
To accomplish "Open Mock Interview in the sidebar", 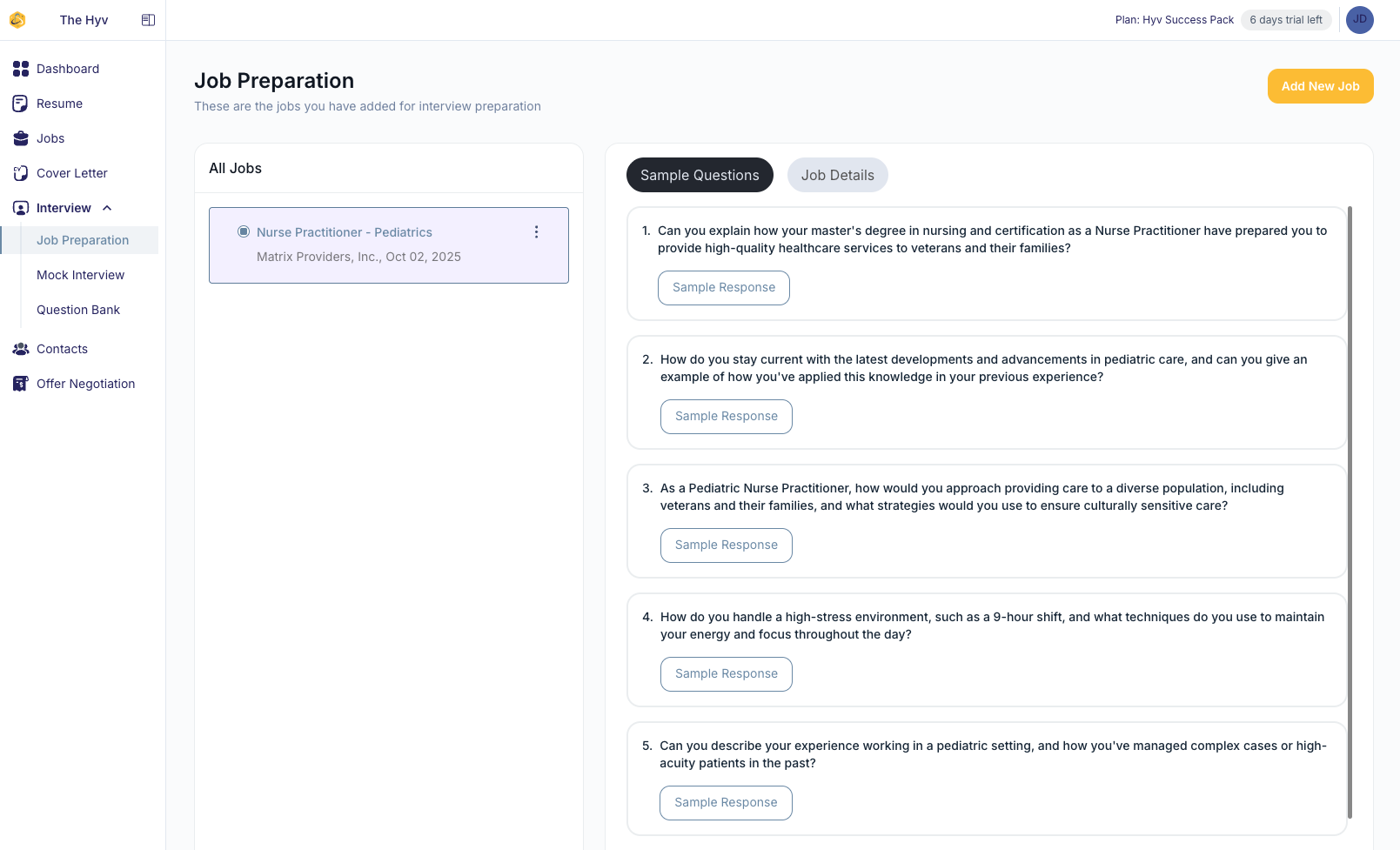I will click(x=80, y=275).
